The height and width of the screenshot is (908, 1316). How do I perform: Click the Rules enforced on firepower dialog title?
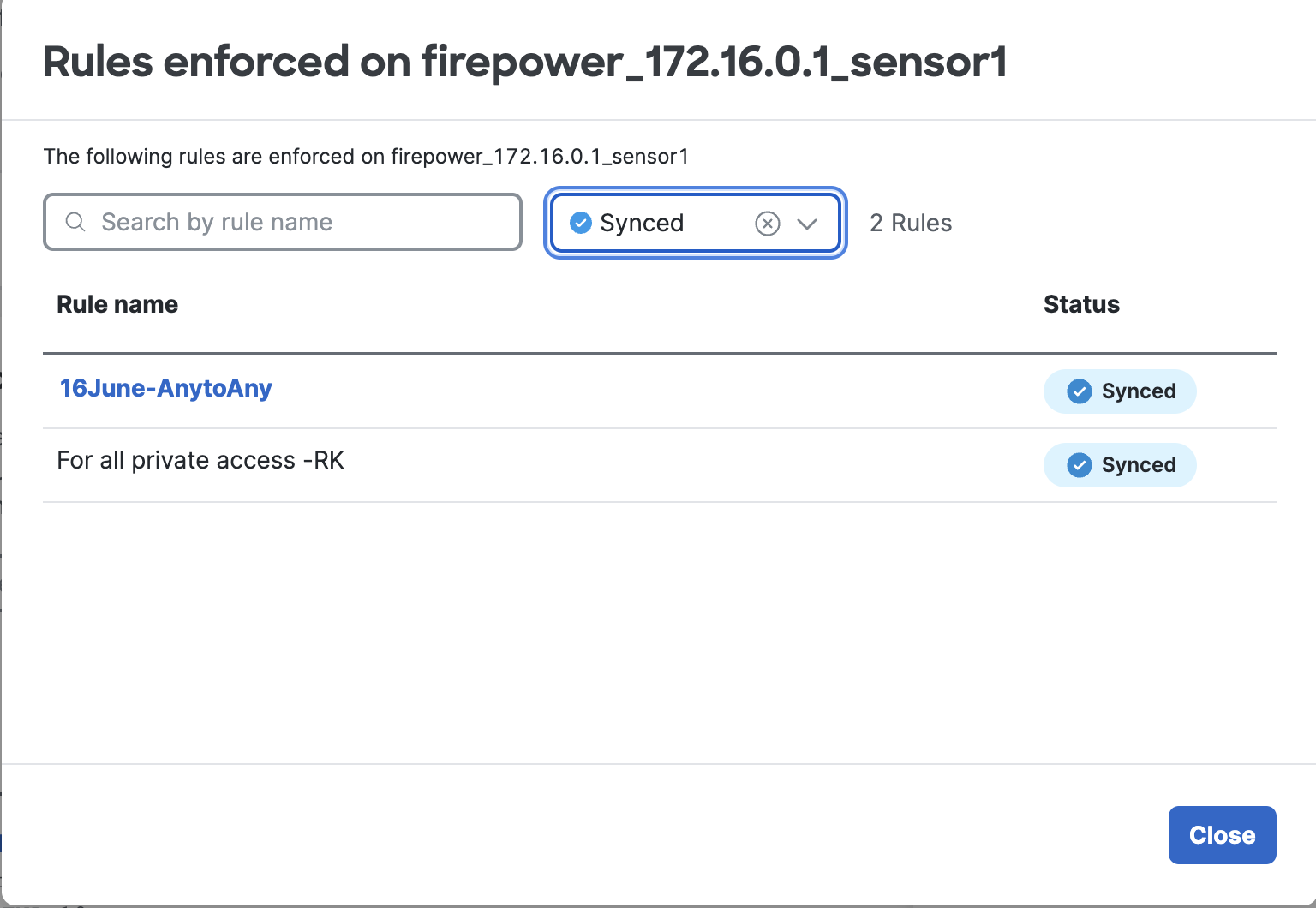tap(524, 62)
